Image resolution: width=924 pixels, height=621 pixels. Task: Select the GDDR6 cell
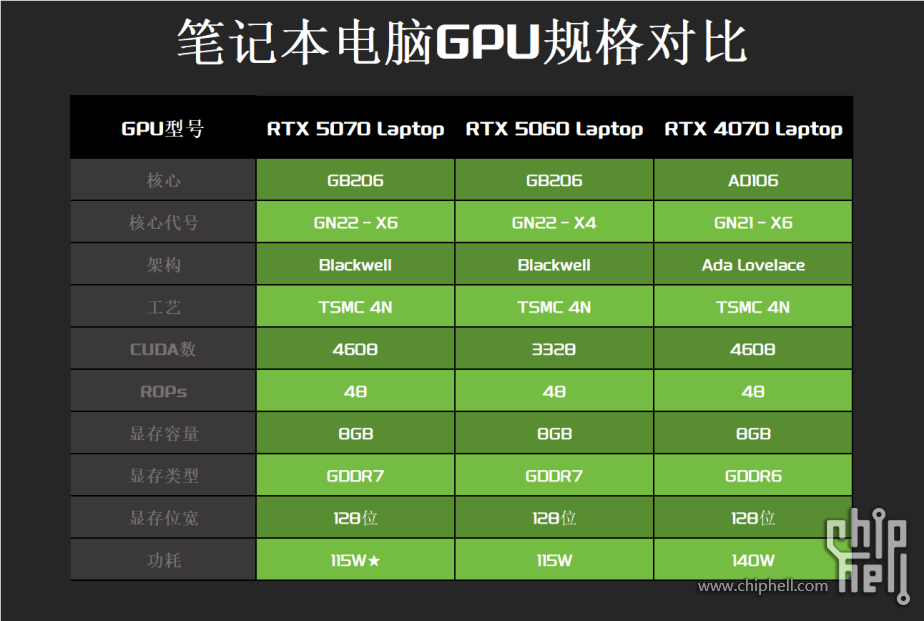click(x=753, y=476)
